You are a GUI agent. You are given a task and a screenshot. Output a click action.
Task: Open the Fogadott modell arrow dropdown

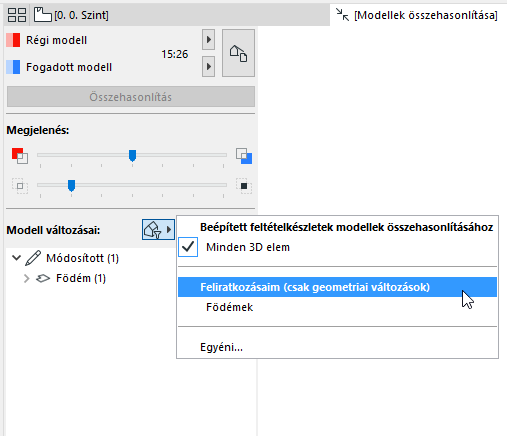(x=208, y=67)
